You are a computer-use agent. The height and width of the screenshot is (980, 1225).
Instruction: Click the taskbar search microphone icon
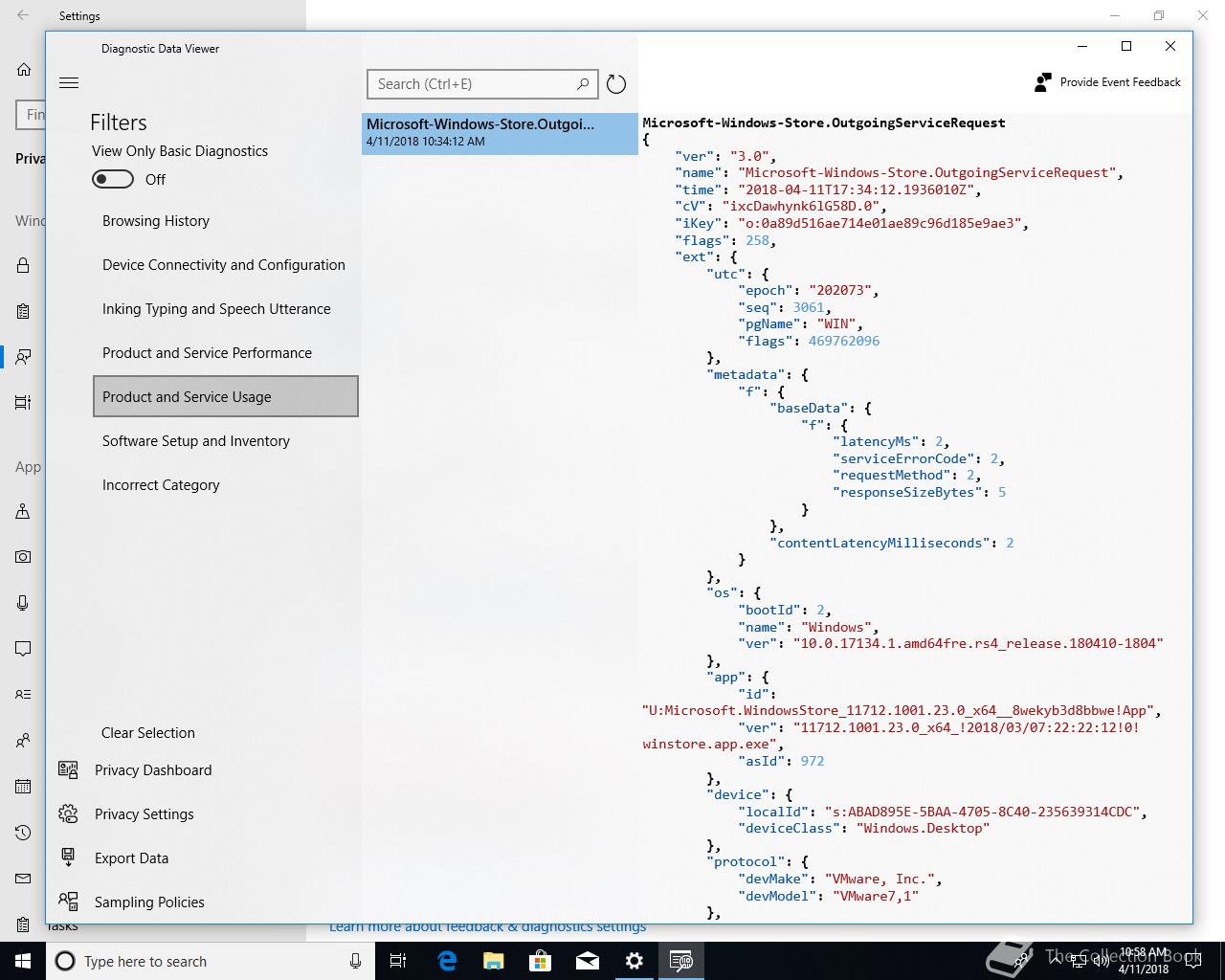(x=355, y=961)
